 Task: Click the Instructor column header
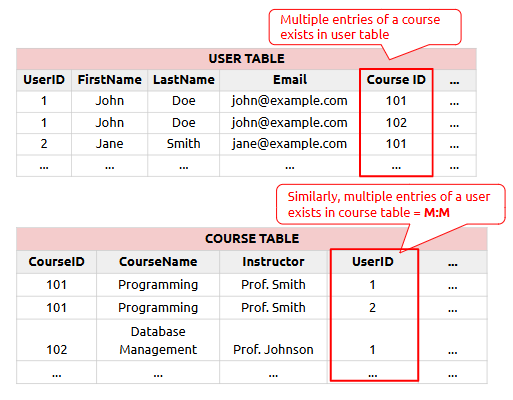(273, 262)
